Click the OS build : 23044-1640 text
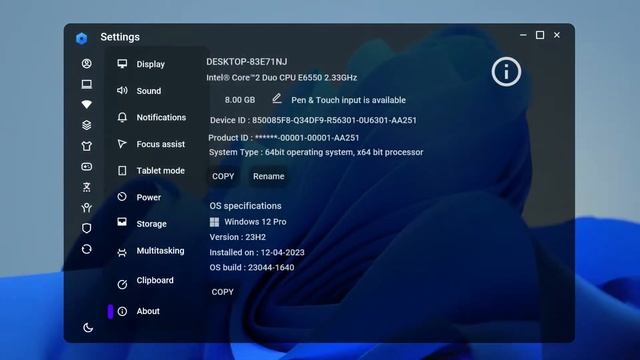The width and height of the screenshot is (640, 360). 252,267
